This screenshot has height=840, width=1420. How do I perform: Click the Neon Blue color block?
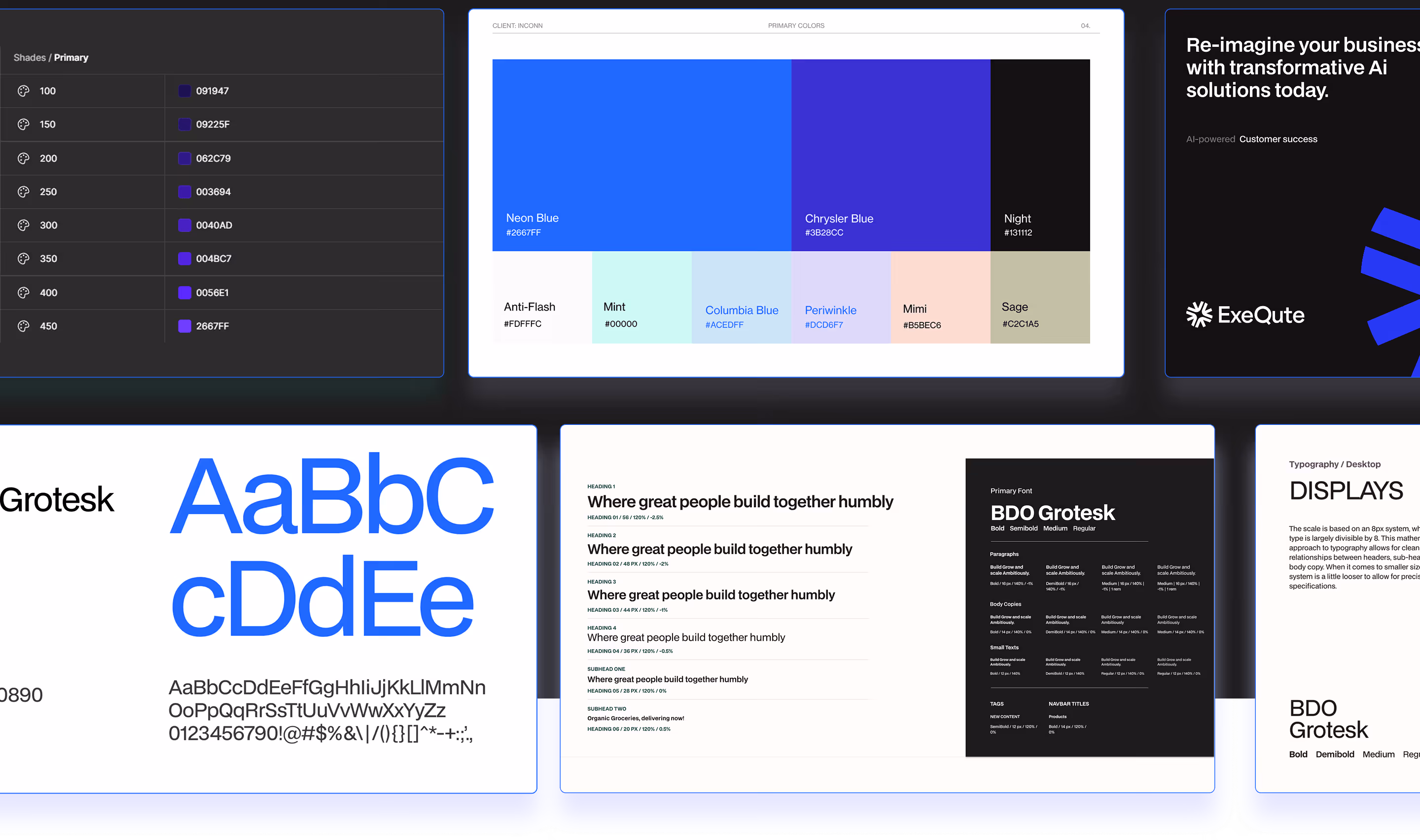click(x=641, y=154)
